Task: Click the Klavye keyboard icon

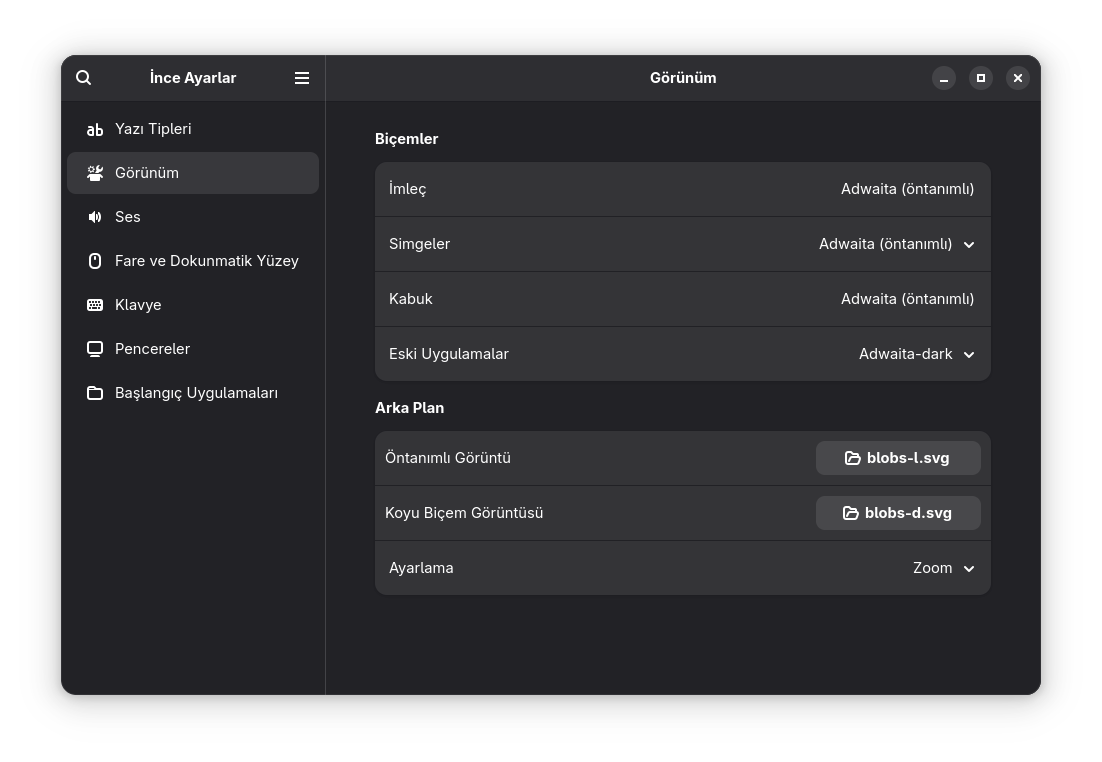Action: (95, 305)
